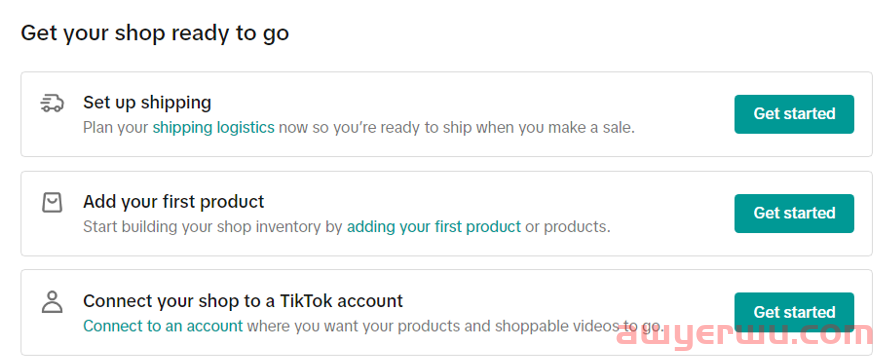The width and height of the screenshot is (892, 364).
Task: Click the person account icon
Action: click(52, 302)
